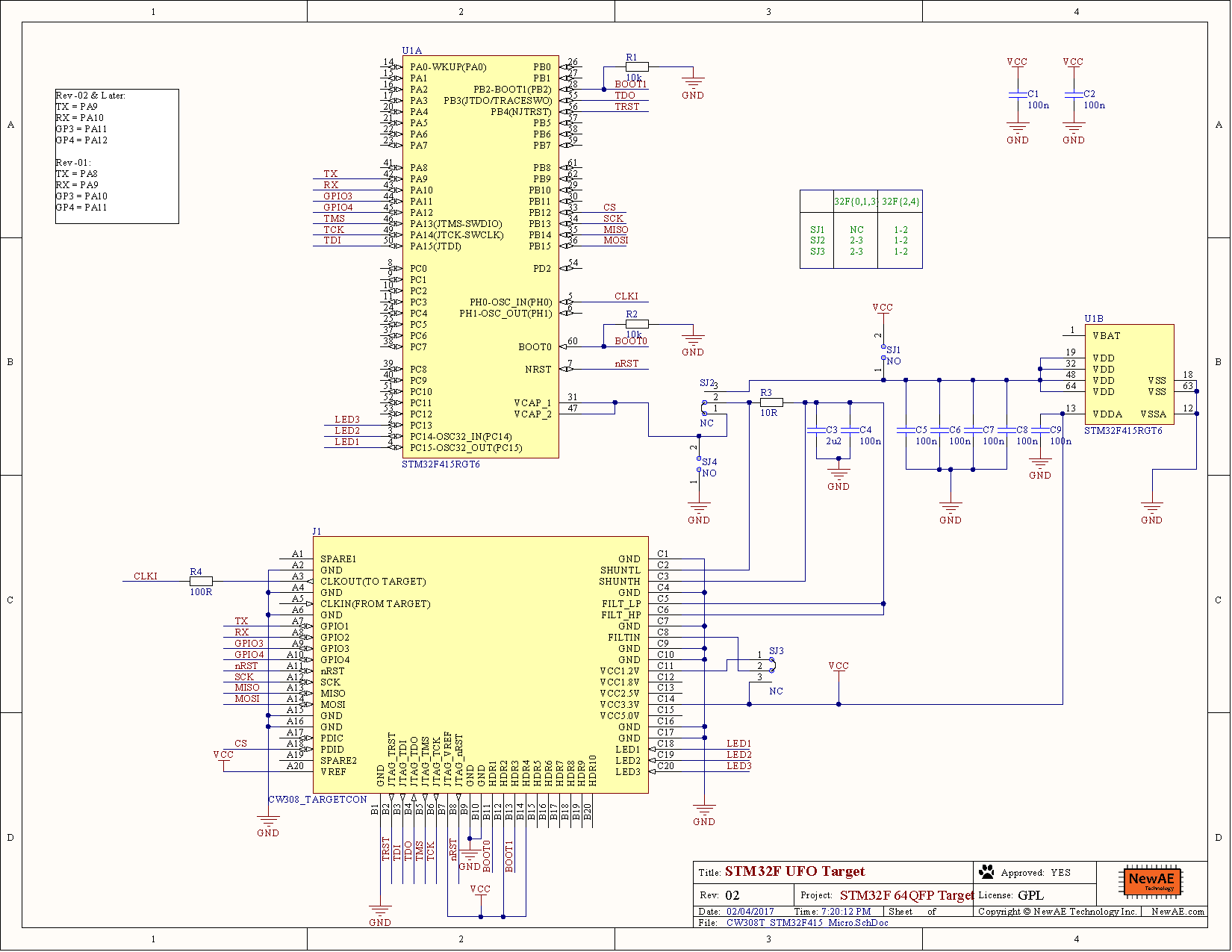Click the JTAG_VREF pin label
This screenshot has height=952, width=1232.
(x=448, y=759)
